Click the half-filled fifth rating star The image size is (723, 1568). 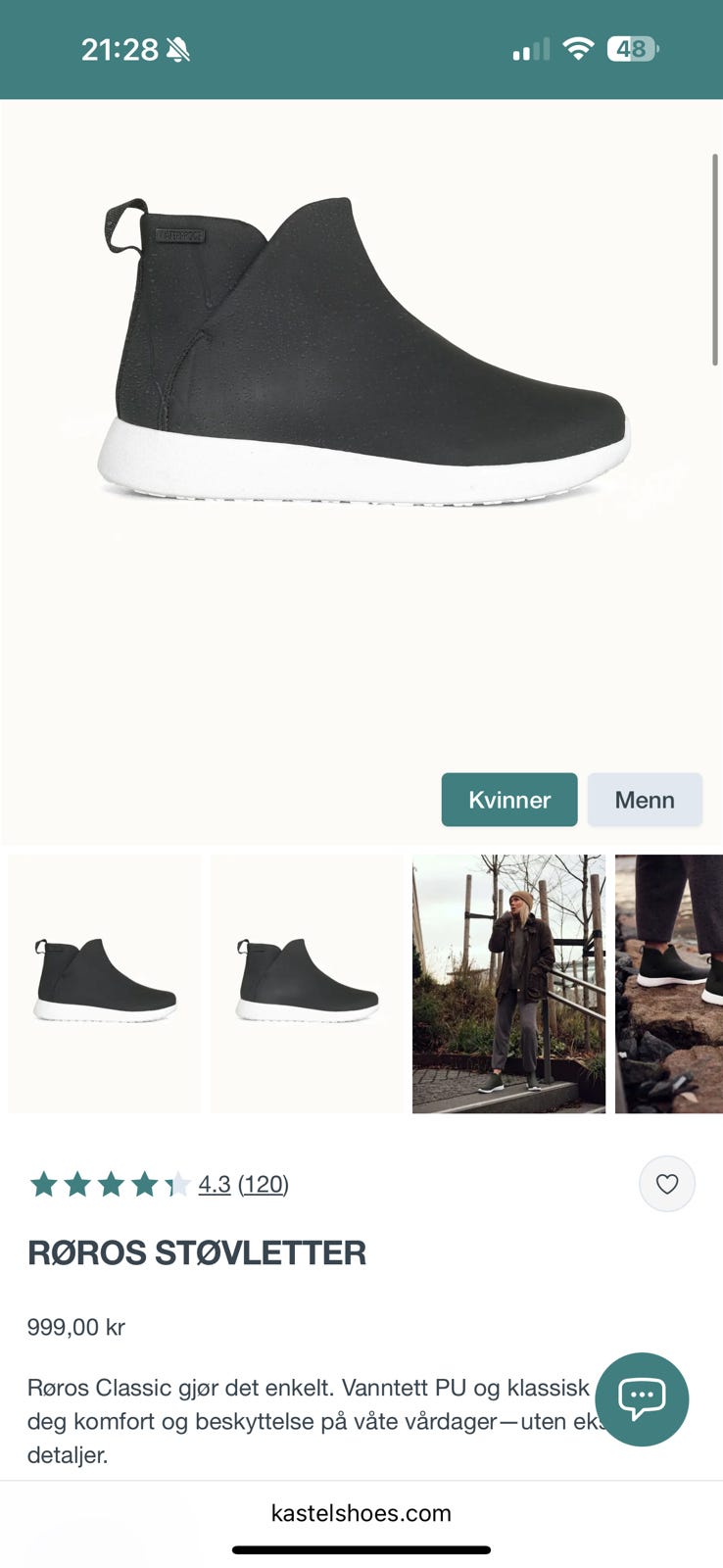pos(177,1185)
